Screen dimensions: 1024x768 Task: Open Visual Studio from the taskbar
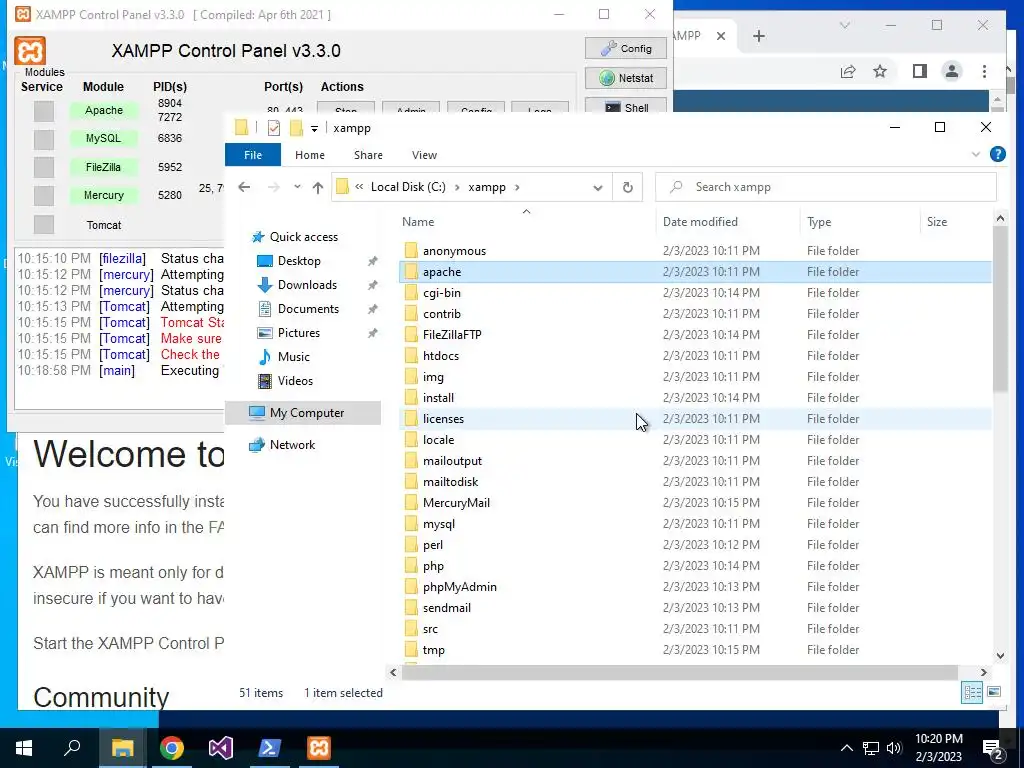pos(221,748)
